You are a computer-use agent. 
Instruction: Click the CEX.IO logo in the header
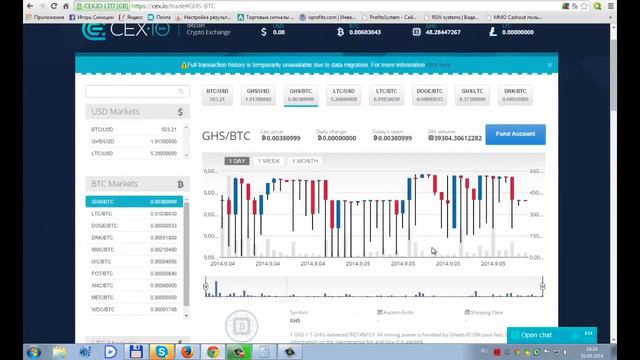pos(126,31)
